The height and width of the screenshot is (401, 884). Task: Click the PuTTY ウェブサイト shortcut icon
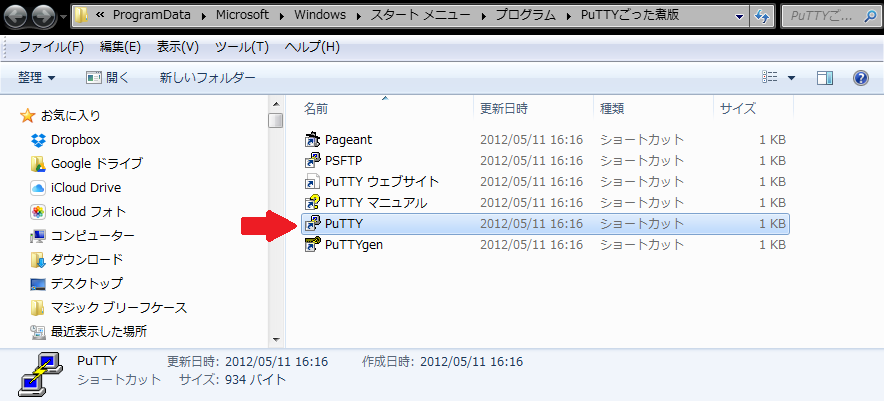click(312, 182)
